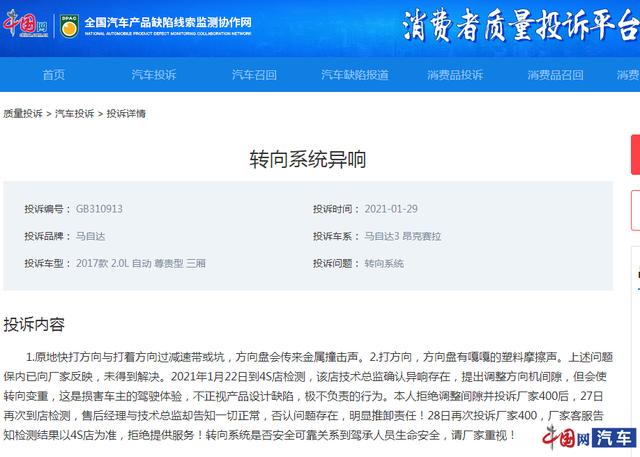Click complaint issue value 转向系统
Screen dimensions: 640x457
coord(384,264)
